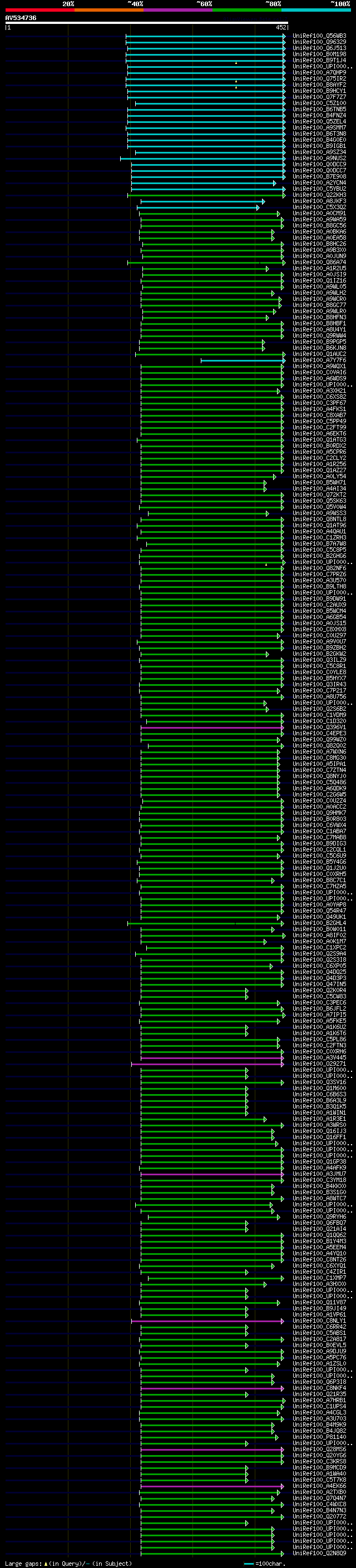Select the UniRef100_B8HFN3 label
The image size is (356, 1568).
point(319,318)
